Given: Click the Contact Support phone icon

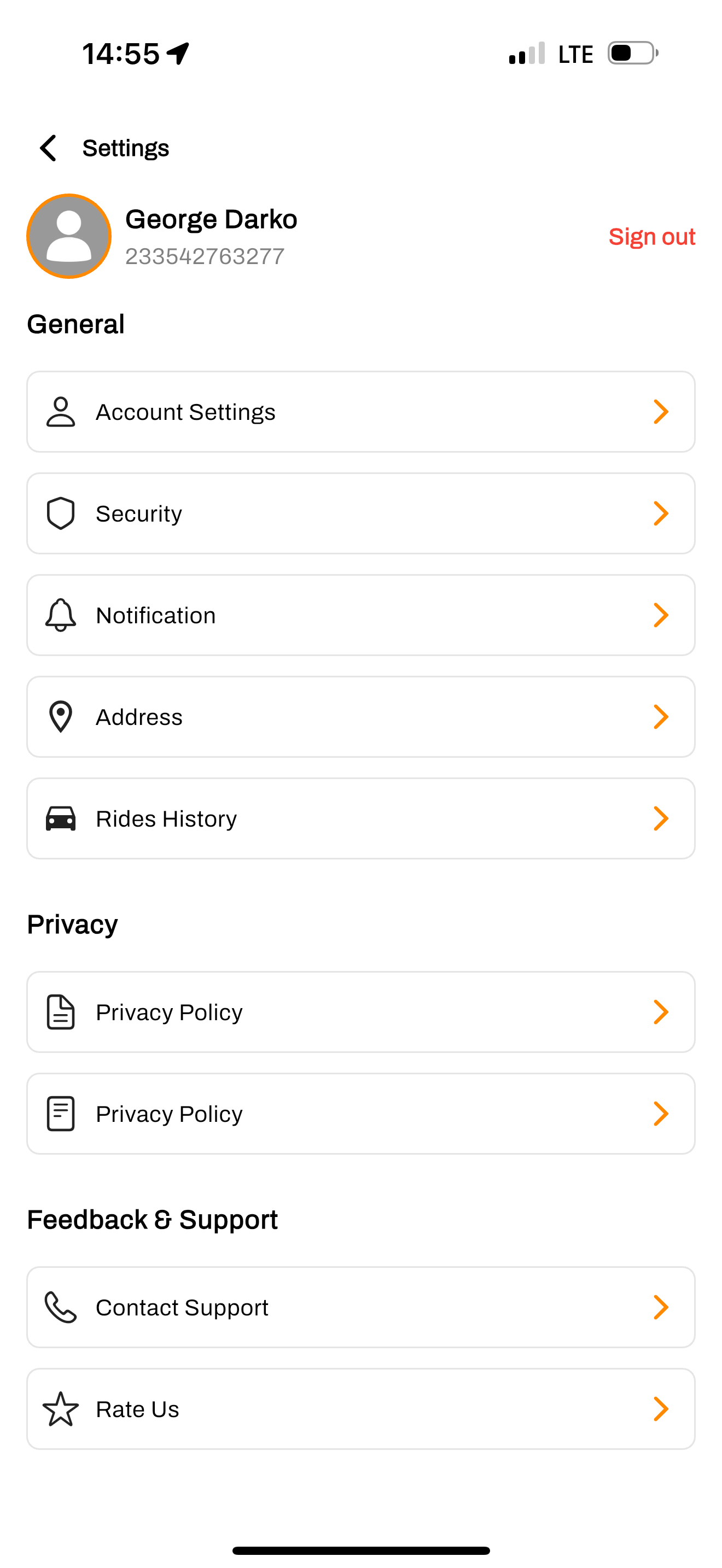Looking at the screenshot, I should click(61, 1307).
